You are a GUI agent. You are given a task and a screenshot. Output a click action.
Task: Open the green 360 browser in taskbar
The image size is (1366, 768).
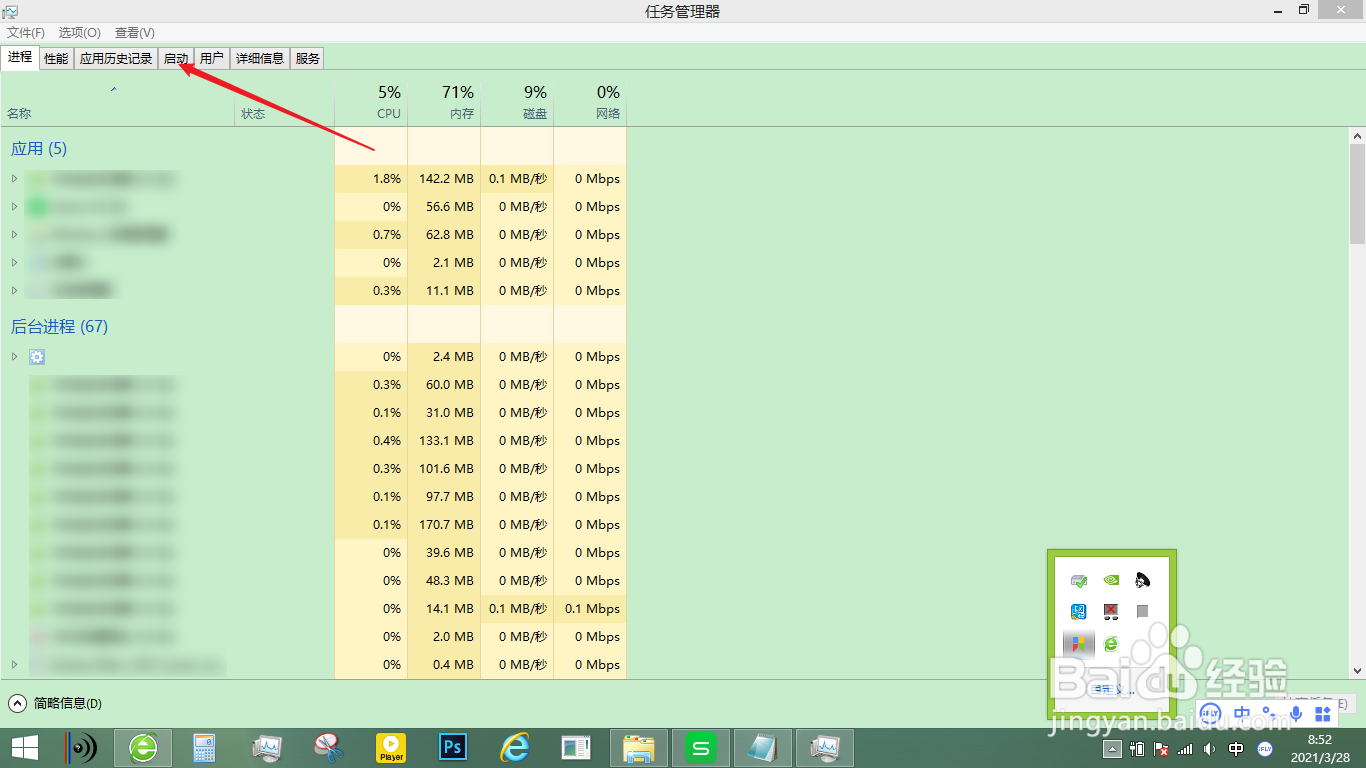(x=144, y=748)
